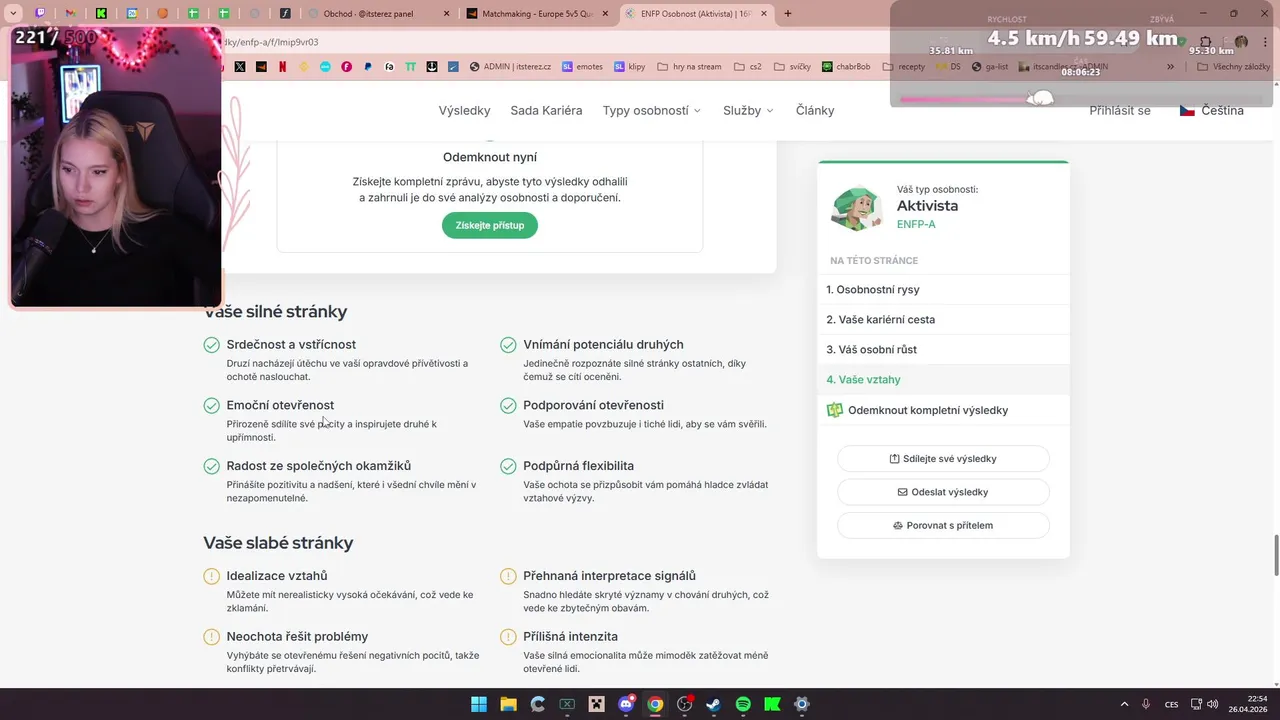1280x720 pixels.
Task: Click the ENFP-A type code
Action: (x=916, y=224)
